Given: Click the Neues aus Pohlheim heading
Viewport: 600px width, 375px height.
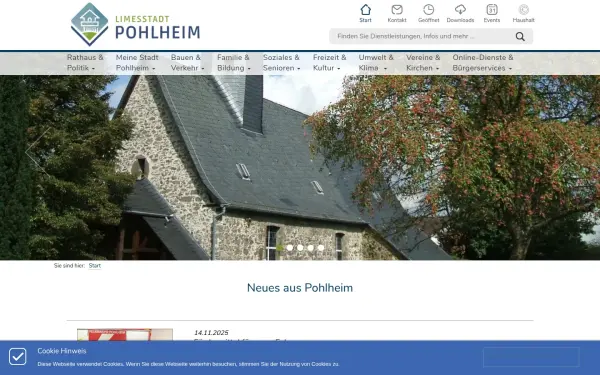Looking at the screenshot, I should coord(300,288).
